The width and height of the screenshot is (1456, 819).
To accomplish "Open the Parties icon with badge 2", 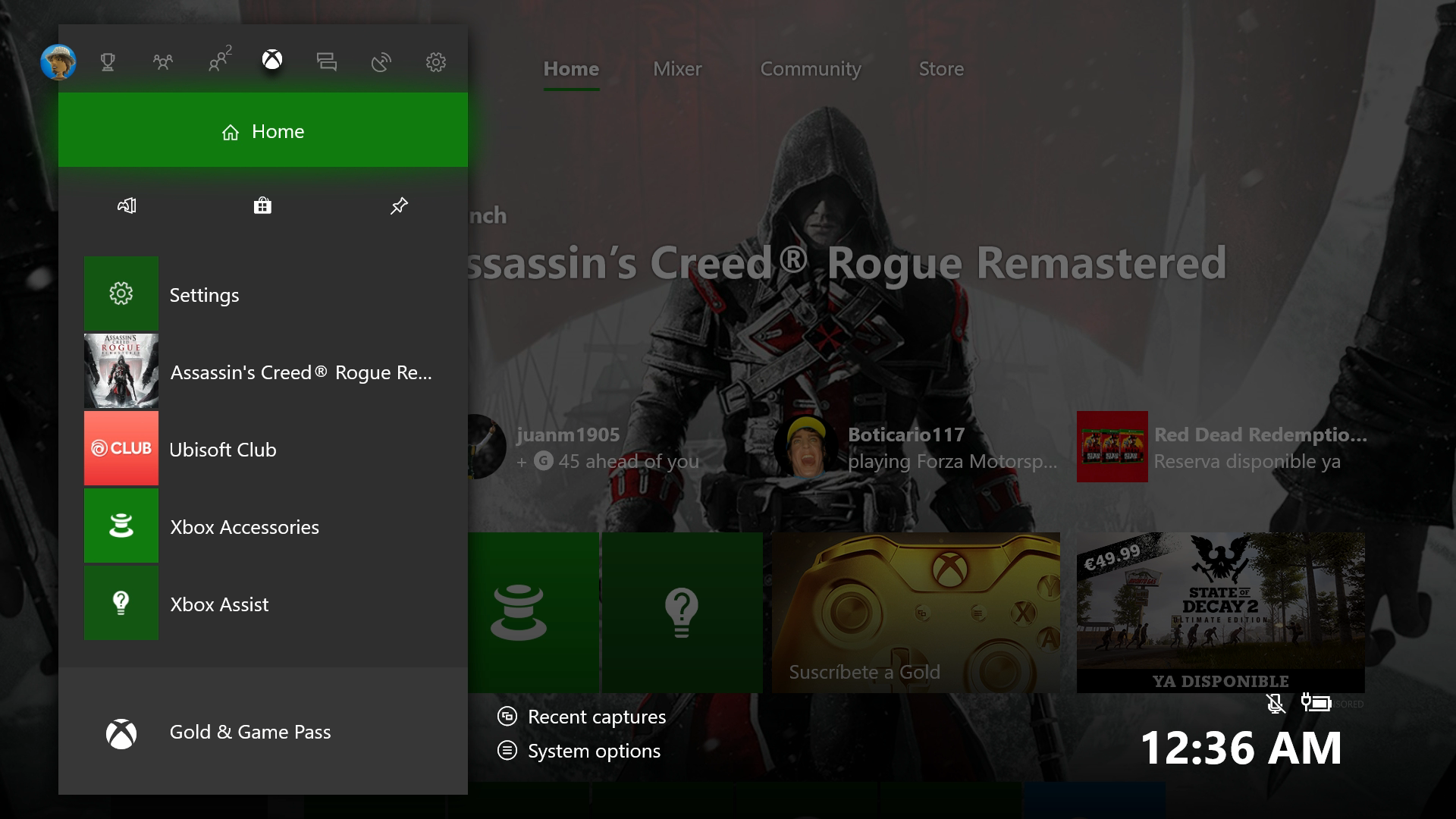I will coord(218,61).
